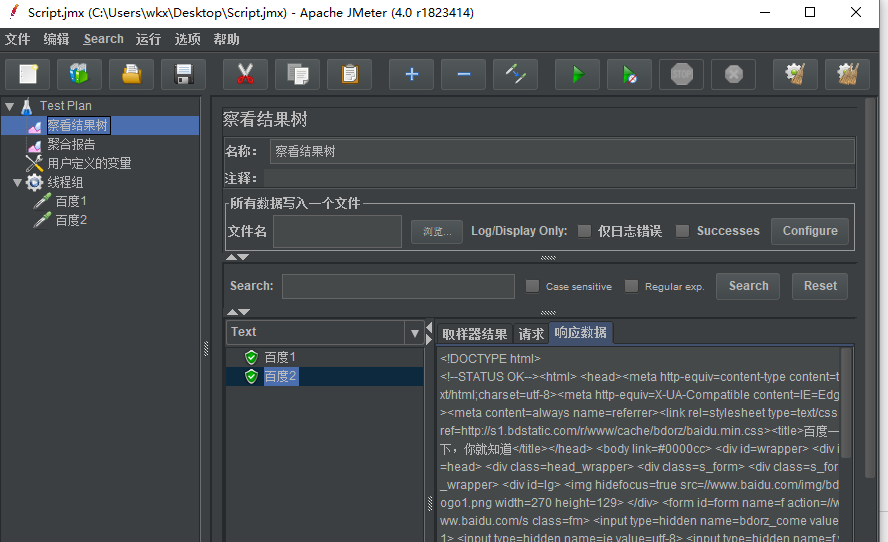
Task: Click the Configure button
Action: click(810, 231)
